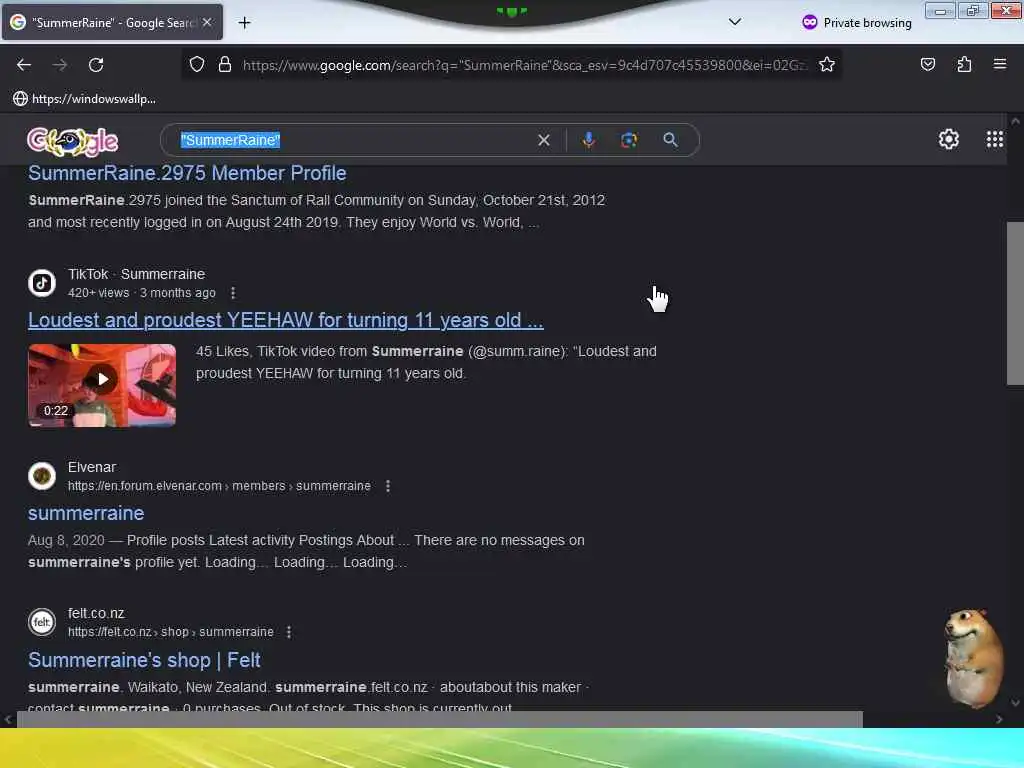The width and height of the screenshot is (1024, 768).
Task: Open the tracking protection shield icon
Action: [x=197, y=64]
